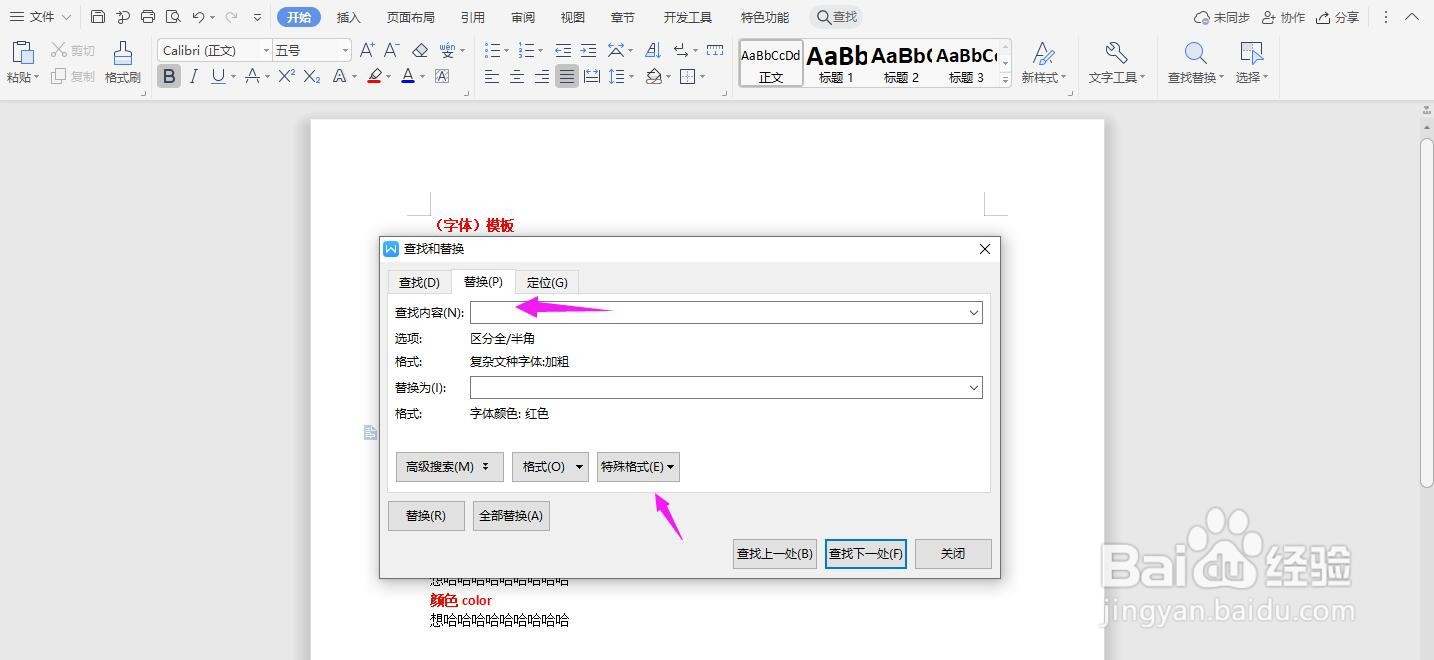1434x660 pixels.
Task: Click the Share (分享) icon
Action: coord(1338,17)
